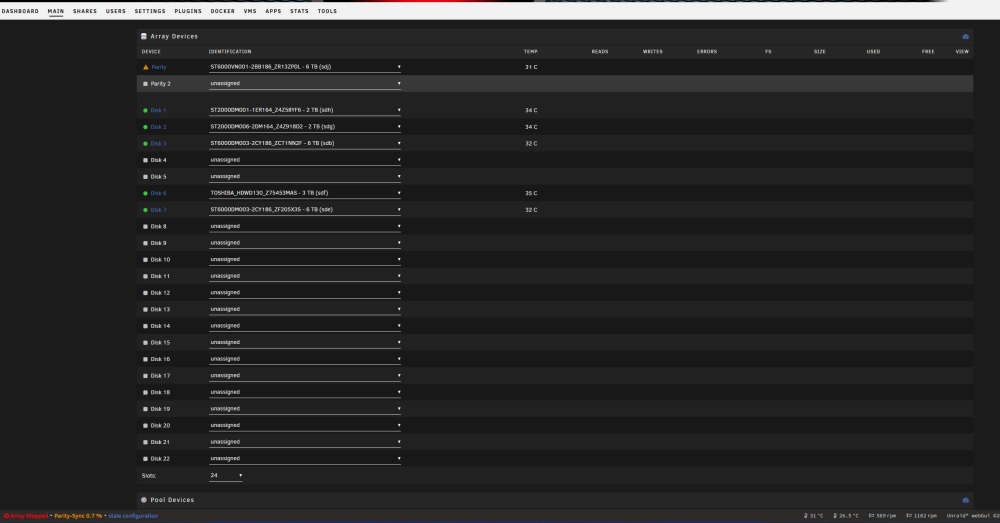The width and height of the screenshot is (1000, 523).
Task: Toggle view icon on the Array Devices header
Action: (966, 36)
